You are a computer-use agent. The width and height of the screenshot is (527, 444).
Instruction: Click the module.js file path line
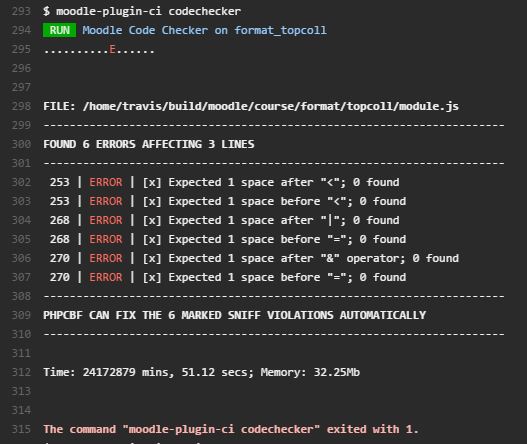click(251, 107)
